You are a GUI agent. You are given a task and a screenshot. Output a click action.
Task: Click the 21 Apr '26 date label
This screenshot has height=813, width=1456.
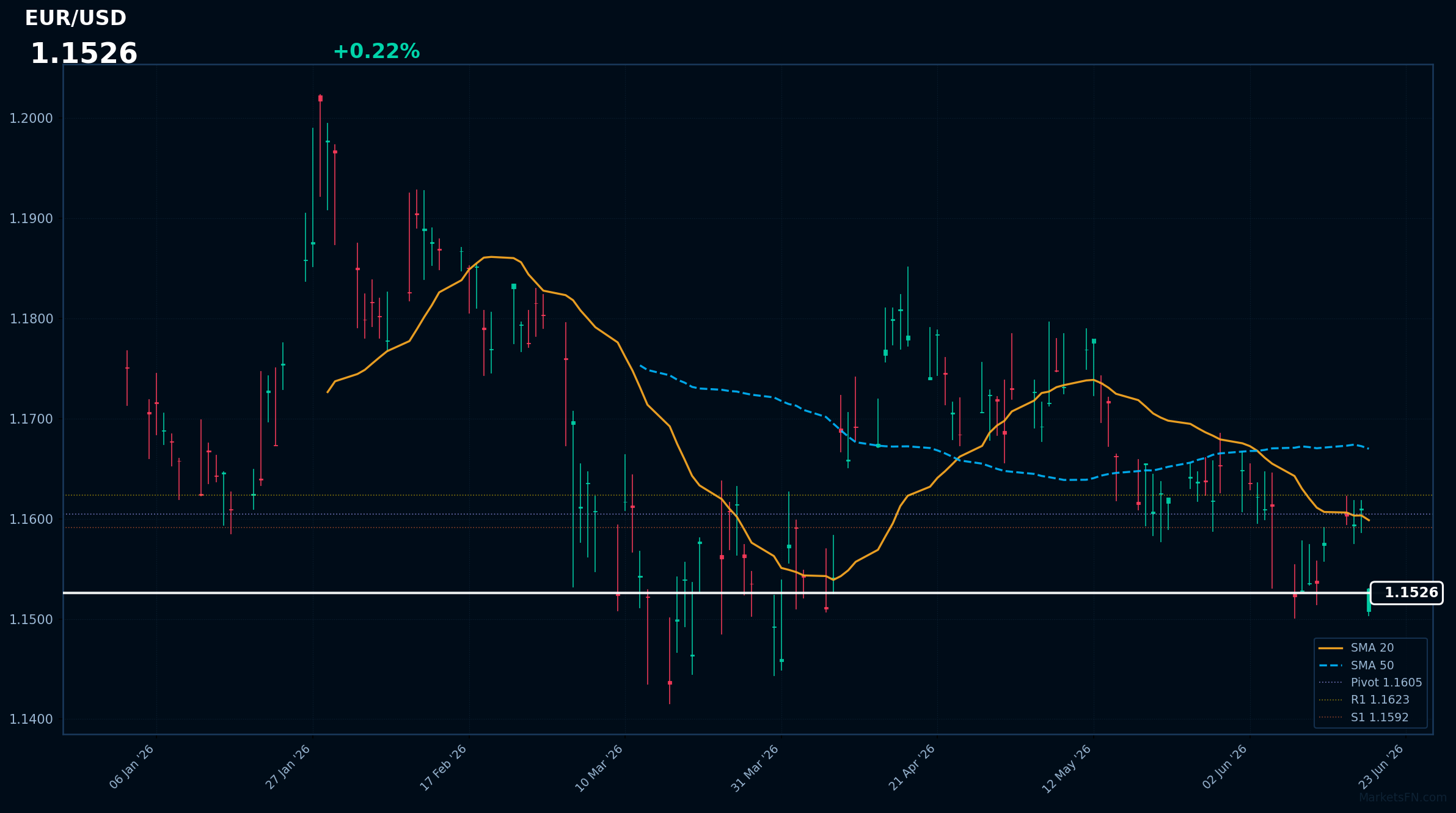(912, 767)
